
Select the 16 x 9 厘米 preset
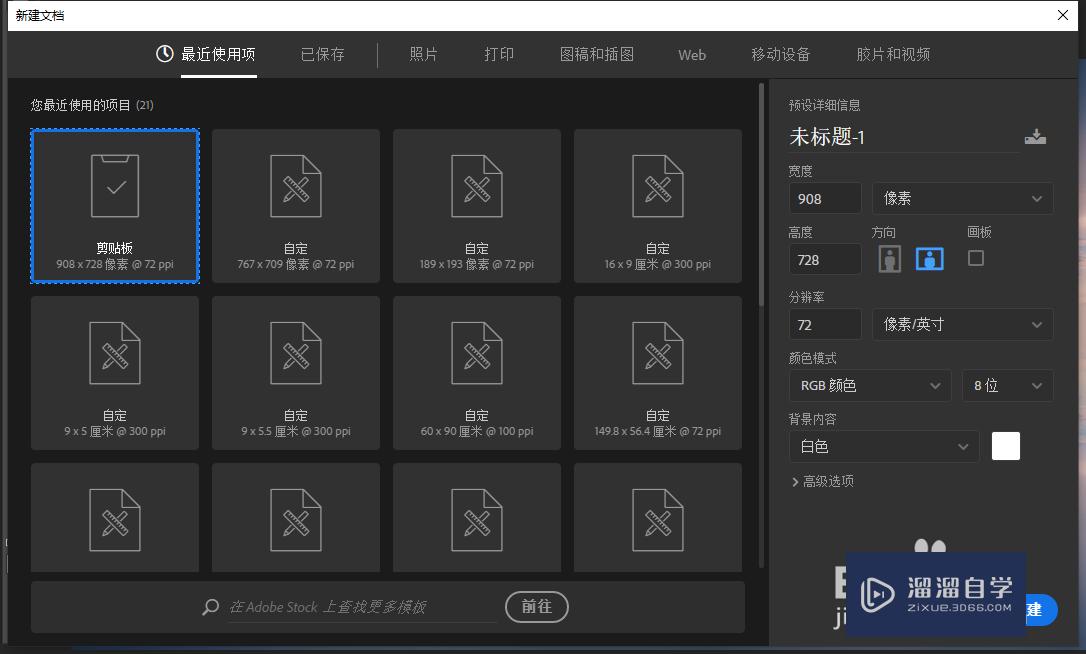click(x=657, y=205)
